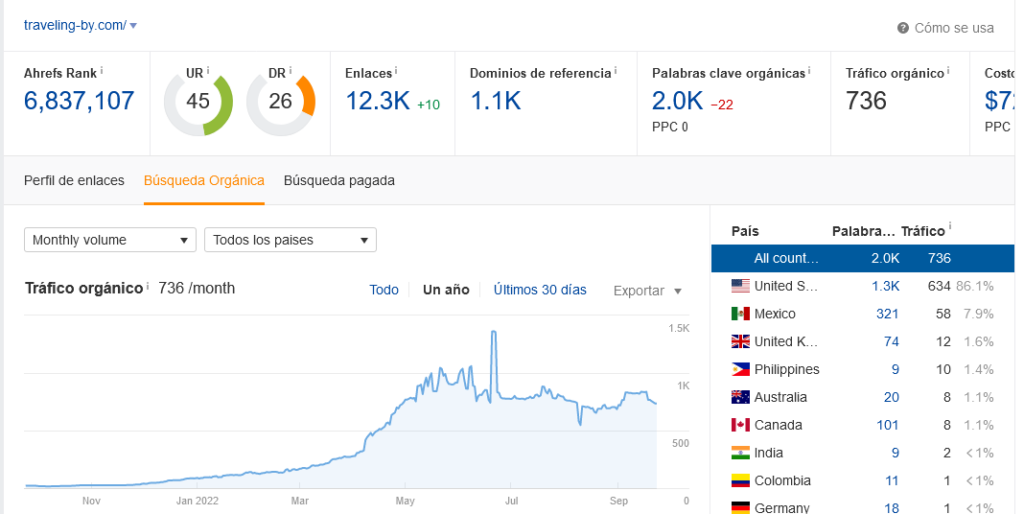Open the 1.3K keywords link for United States

point(886,286)
